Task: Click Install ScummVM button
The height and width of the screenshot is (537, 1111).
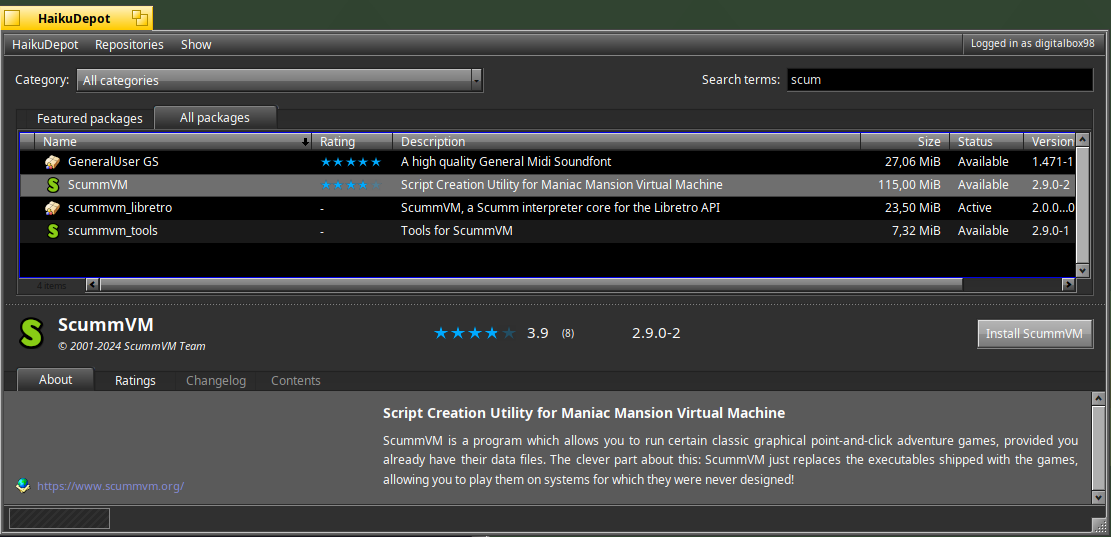Action: [1034, 334]
